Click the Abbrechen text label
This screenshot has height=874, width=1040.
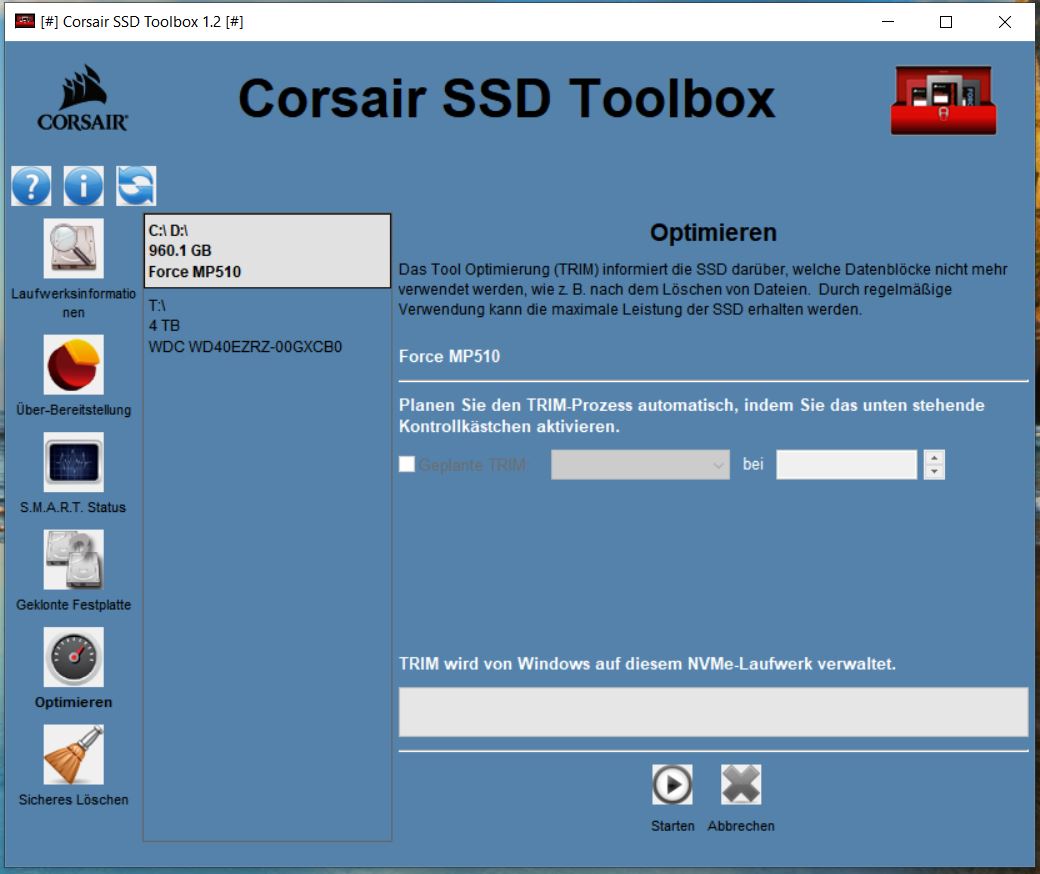coord(741,826)
